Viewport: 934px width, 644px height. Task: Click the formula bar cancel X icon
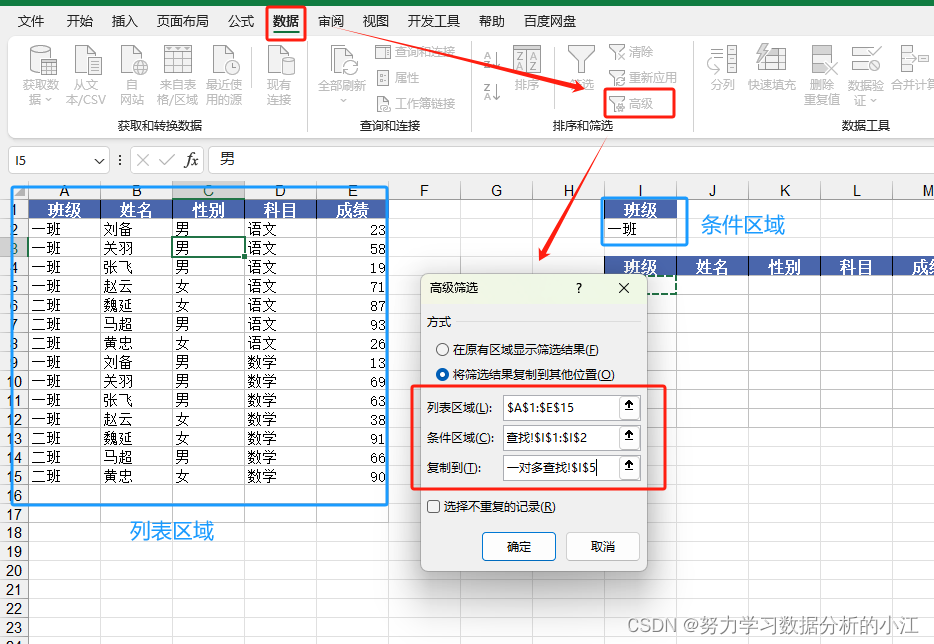143,160
